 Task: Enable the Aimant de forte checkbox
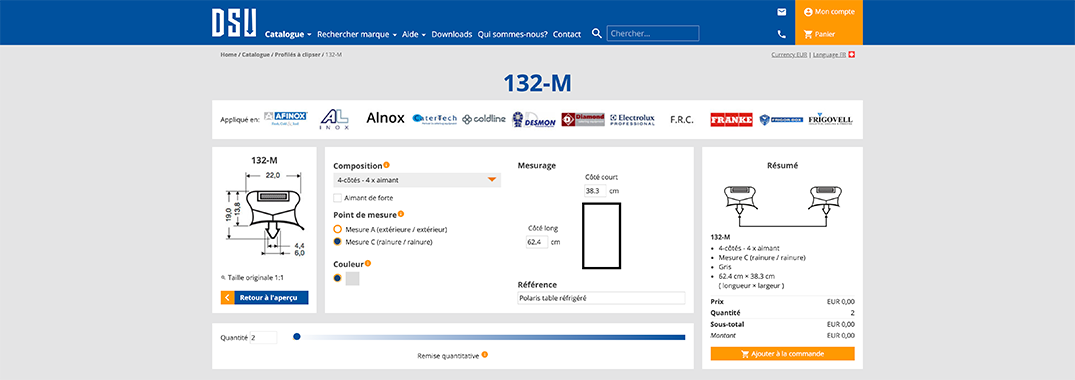point(337,198)
